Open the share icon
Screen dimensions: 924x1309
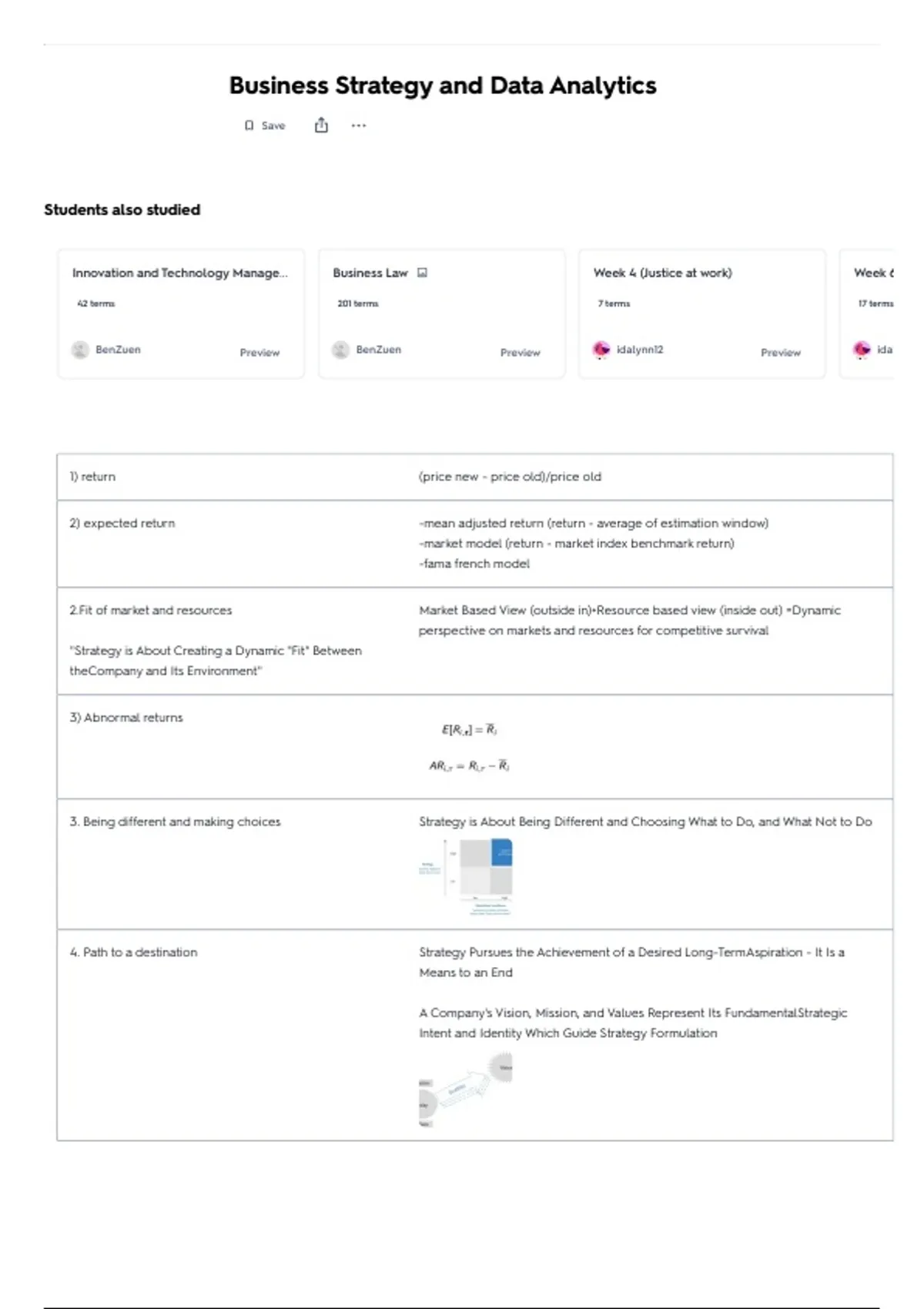pyautogui.click(x=321, y=126)
